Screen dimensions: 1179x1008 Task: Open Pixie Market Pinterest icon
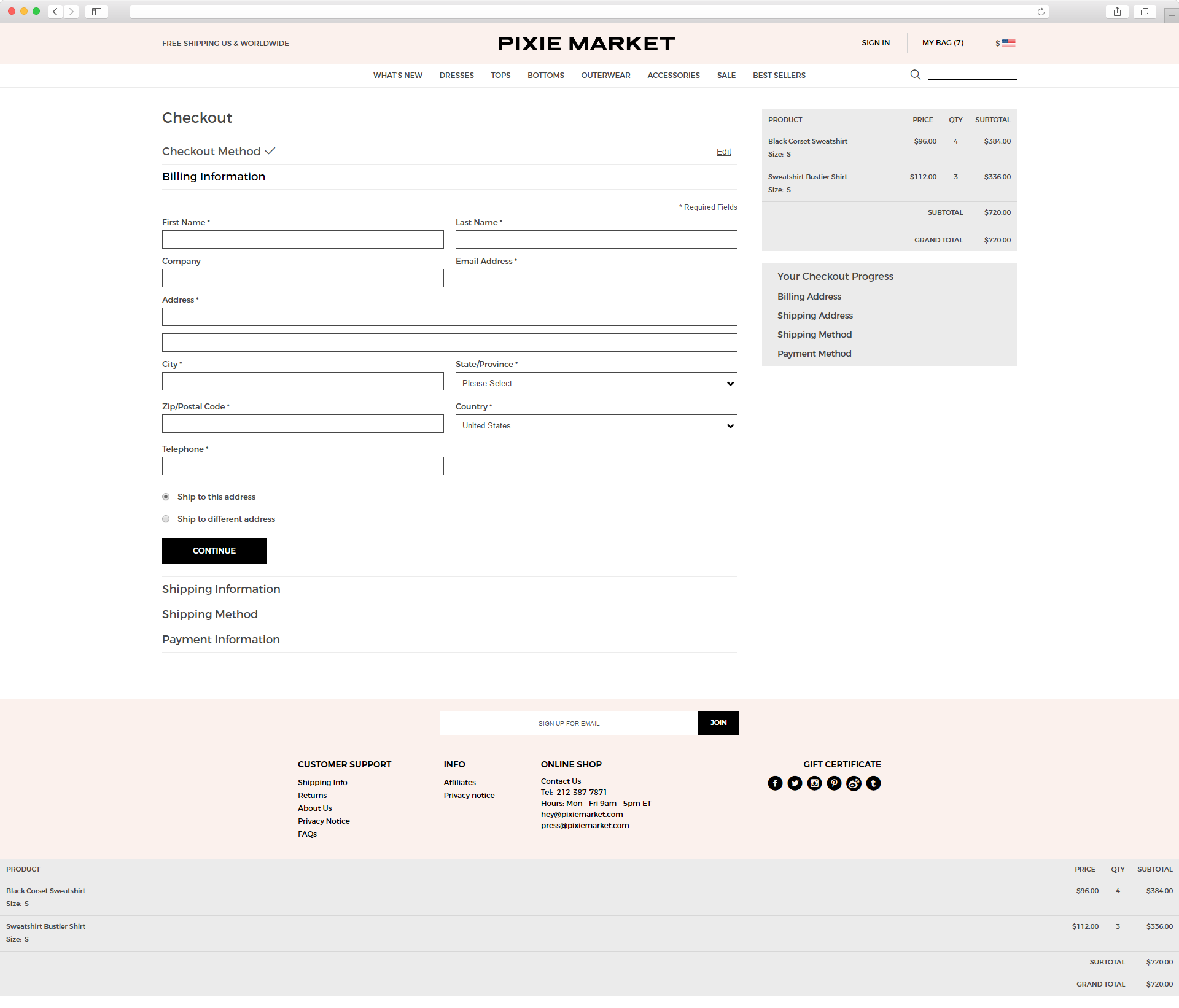pos(834,783)
